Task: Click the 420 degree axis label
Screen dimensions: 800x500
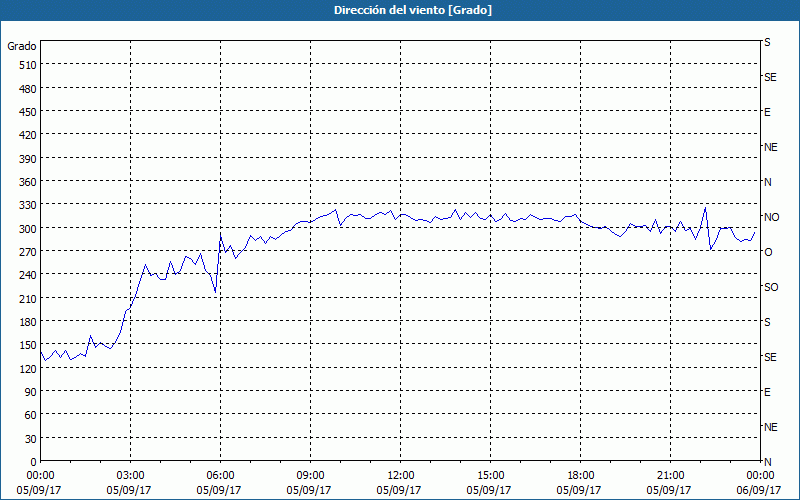Action: point(28,135)
